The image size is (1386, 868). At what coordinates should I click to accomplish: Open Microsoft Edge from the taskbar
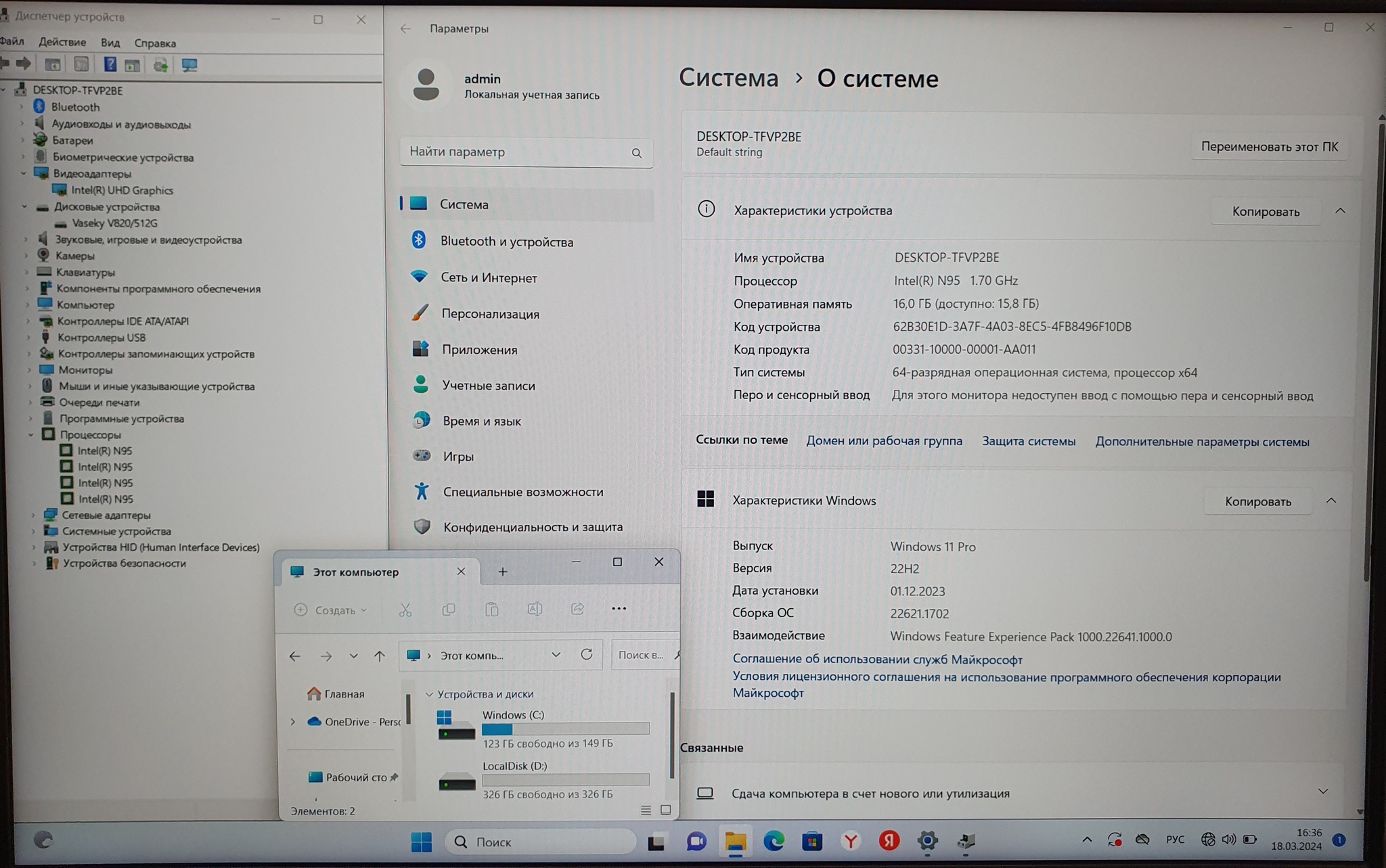click(774, 841)
